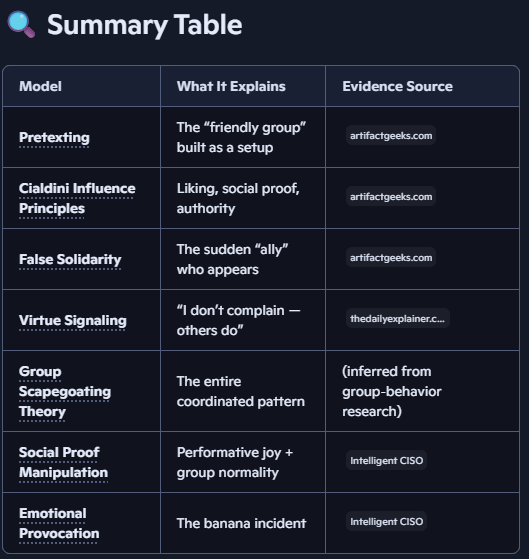Select the Evidence Source column header

click(397, 86)
